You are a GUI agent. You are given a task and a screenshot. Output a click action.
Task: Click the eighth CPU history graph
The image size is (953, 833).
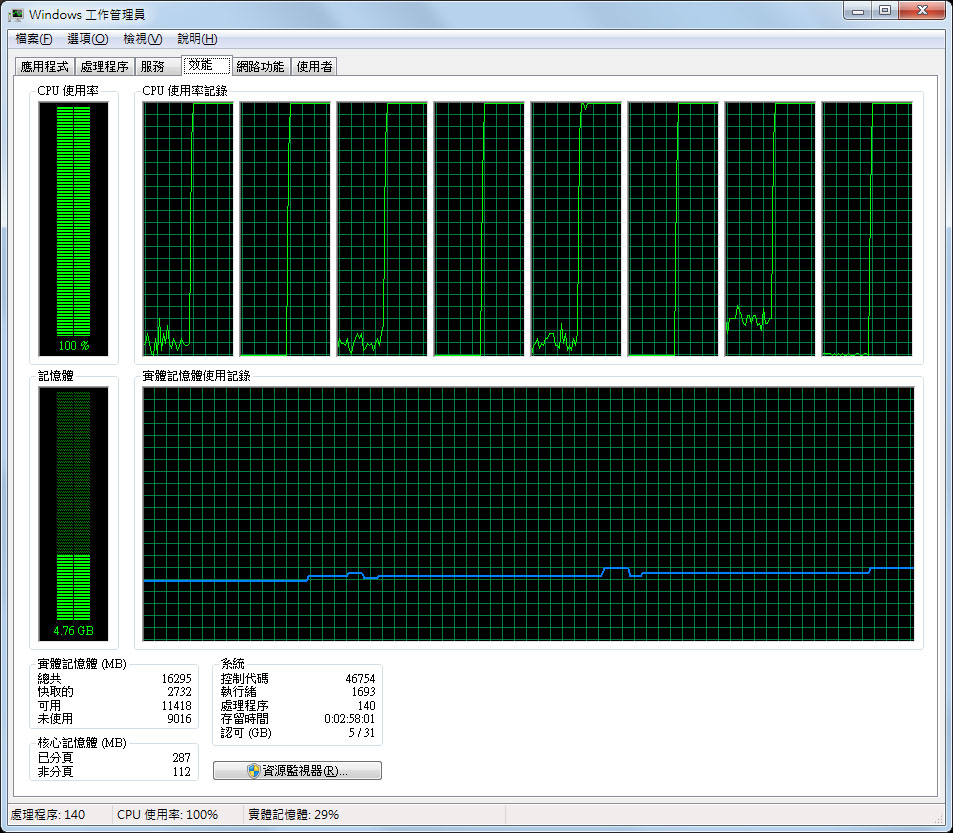[867, 228]
